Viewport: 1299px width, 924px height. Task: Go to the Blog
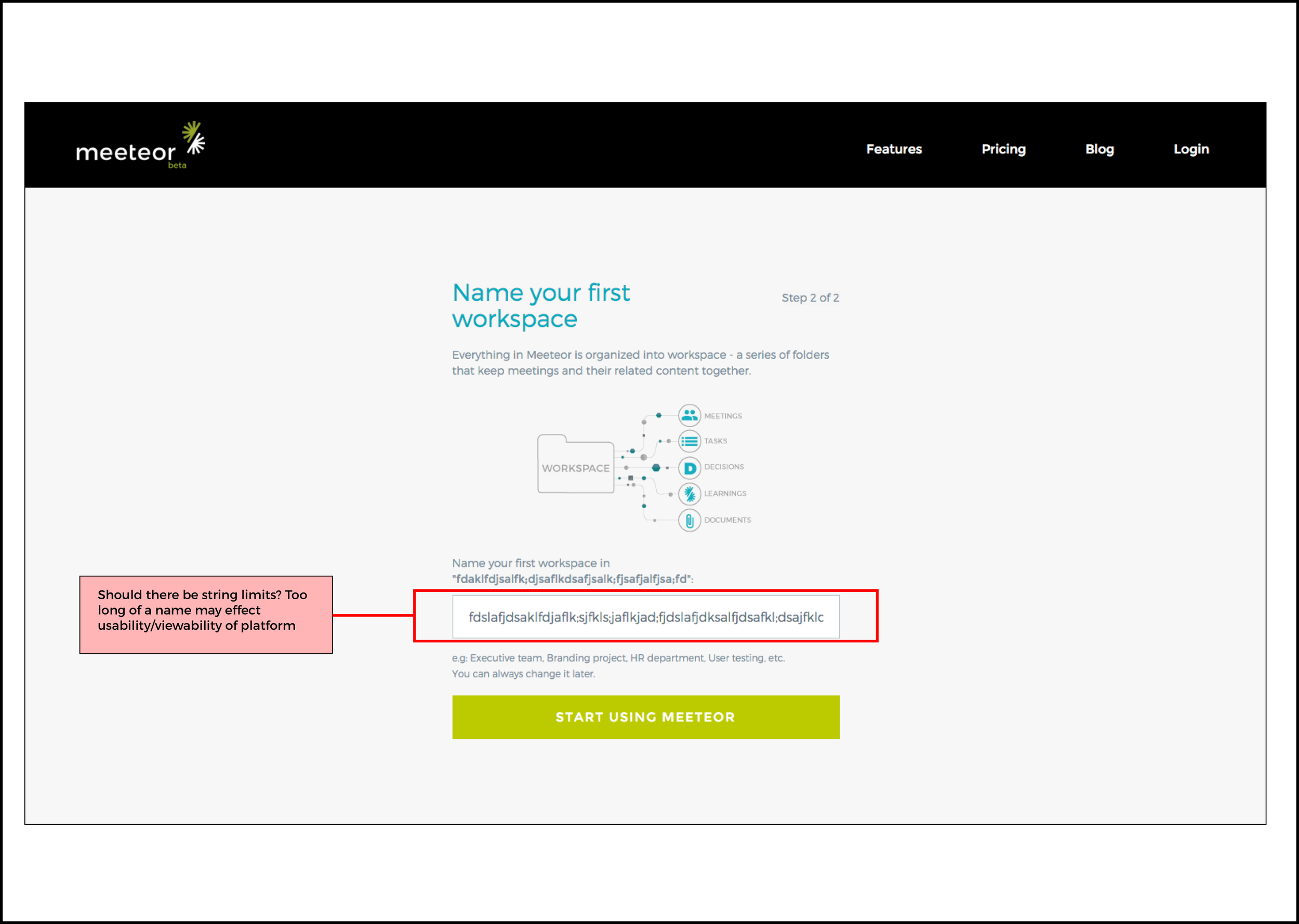(x=1099, y=149)
